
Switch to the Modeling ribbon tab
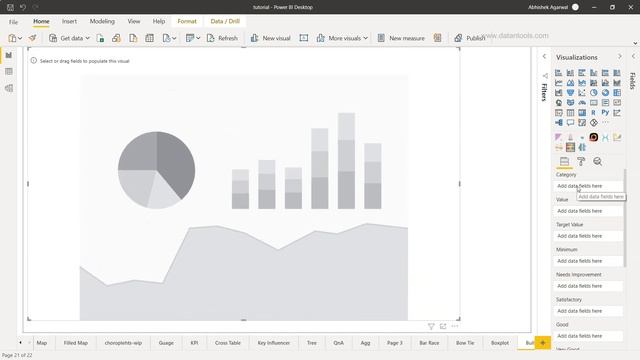[x=102, y=21]
